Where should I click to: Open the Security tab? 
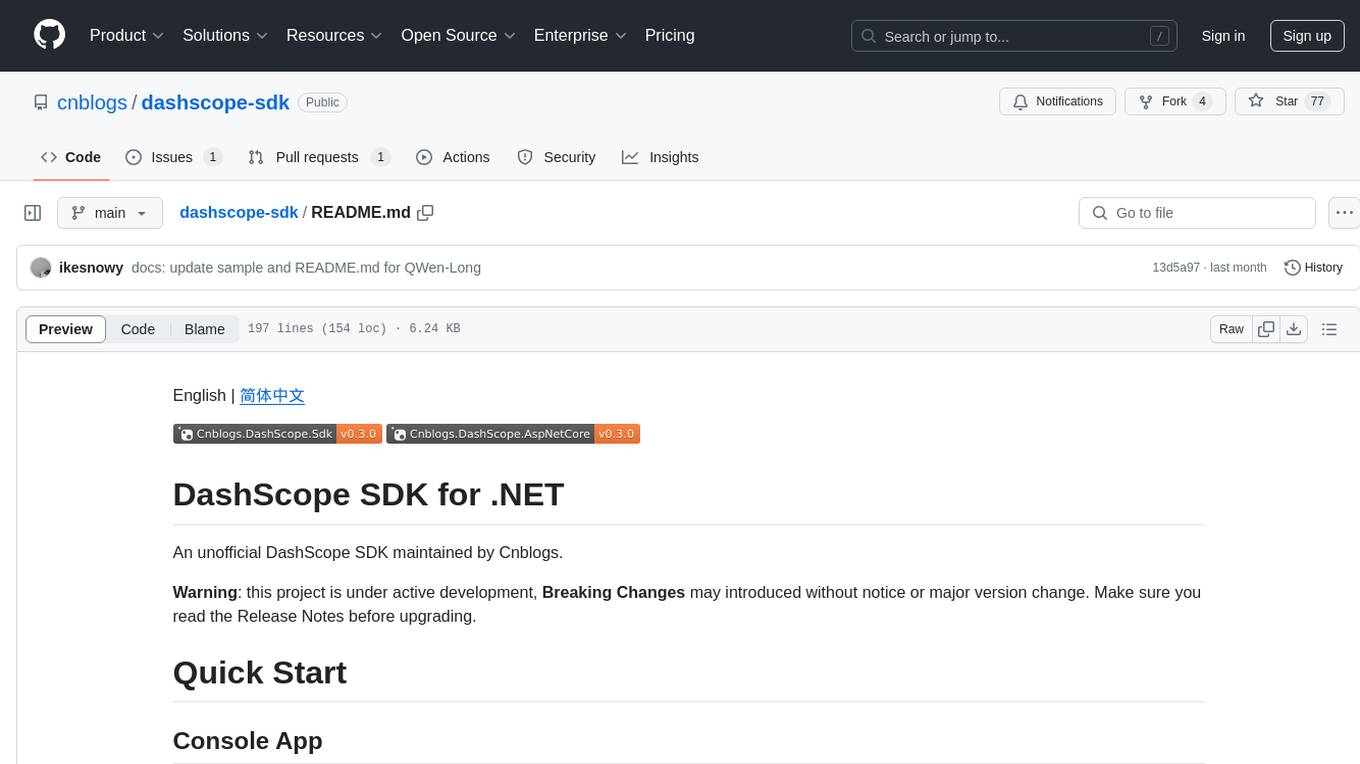(x=556, y=157)
